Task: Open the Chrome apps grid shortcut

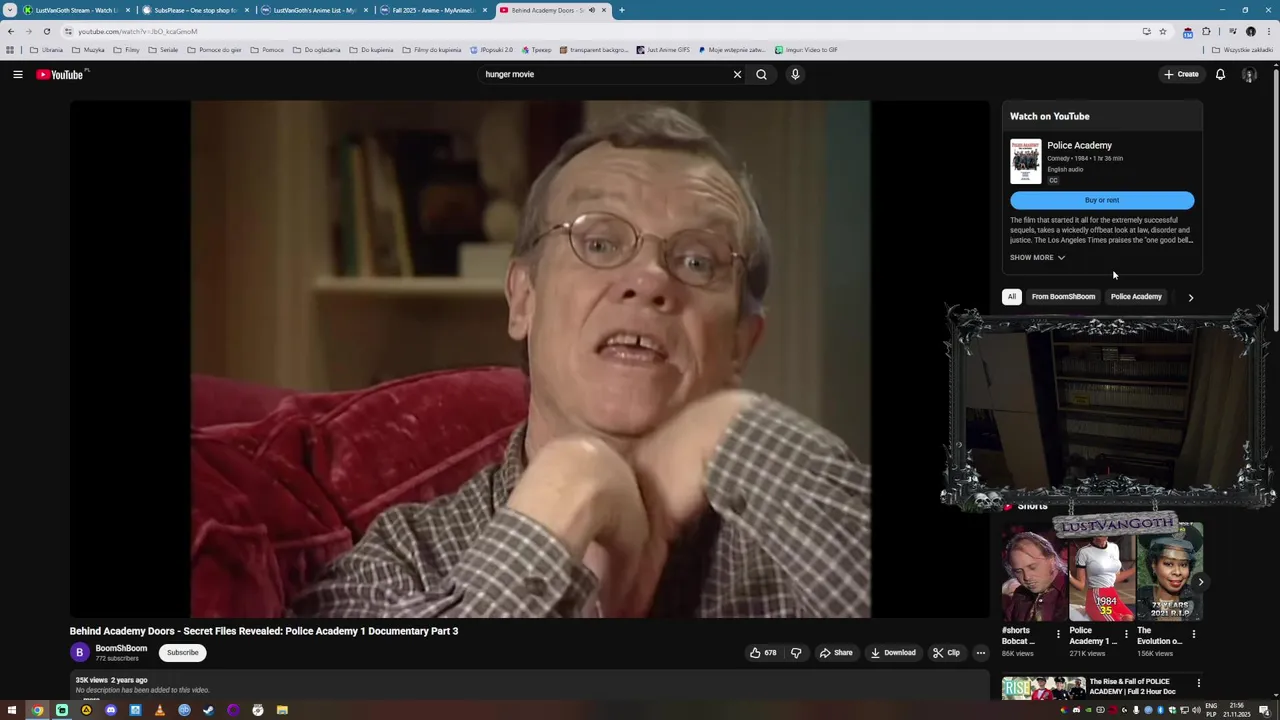Action: tap(10, 49)
